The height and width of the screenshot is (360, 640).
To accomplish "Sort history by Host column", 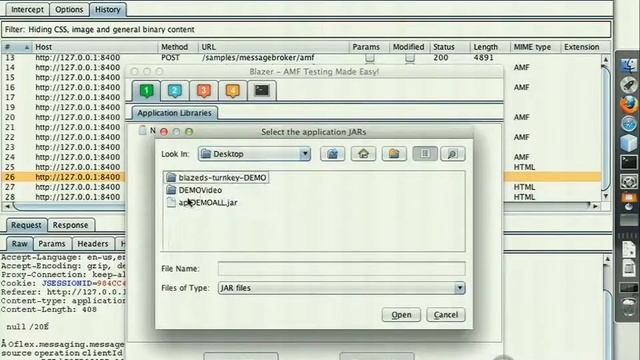I will click(x=94, y=47).
